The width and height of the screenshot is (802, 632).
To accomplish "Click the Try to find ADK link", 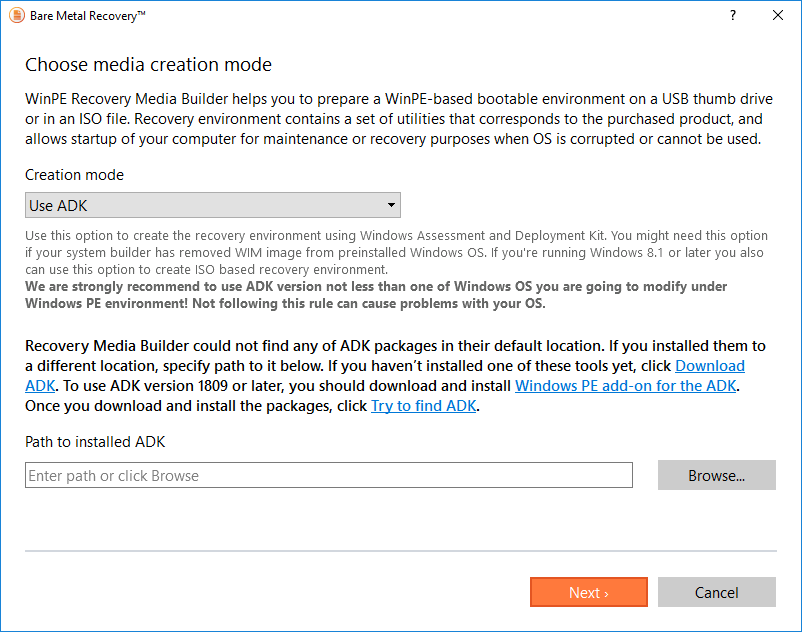I will 424,406.
